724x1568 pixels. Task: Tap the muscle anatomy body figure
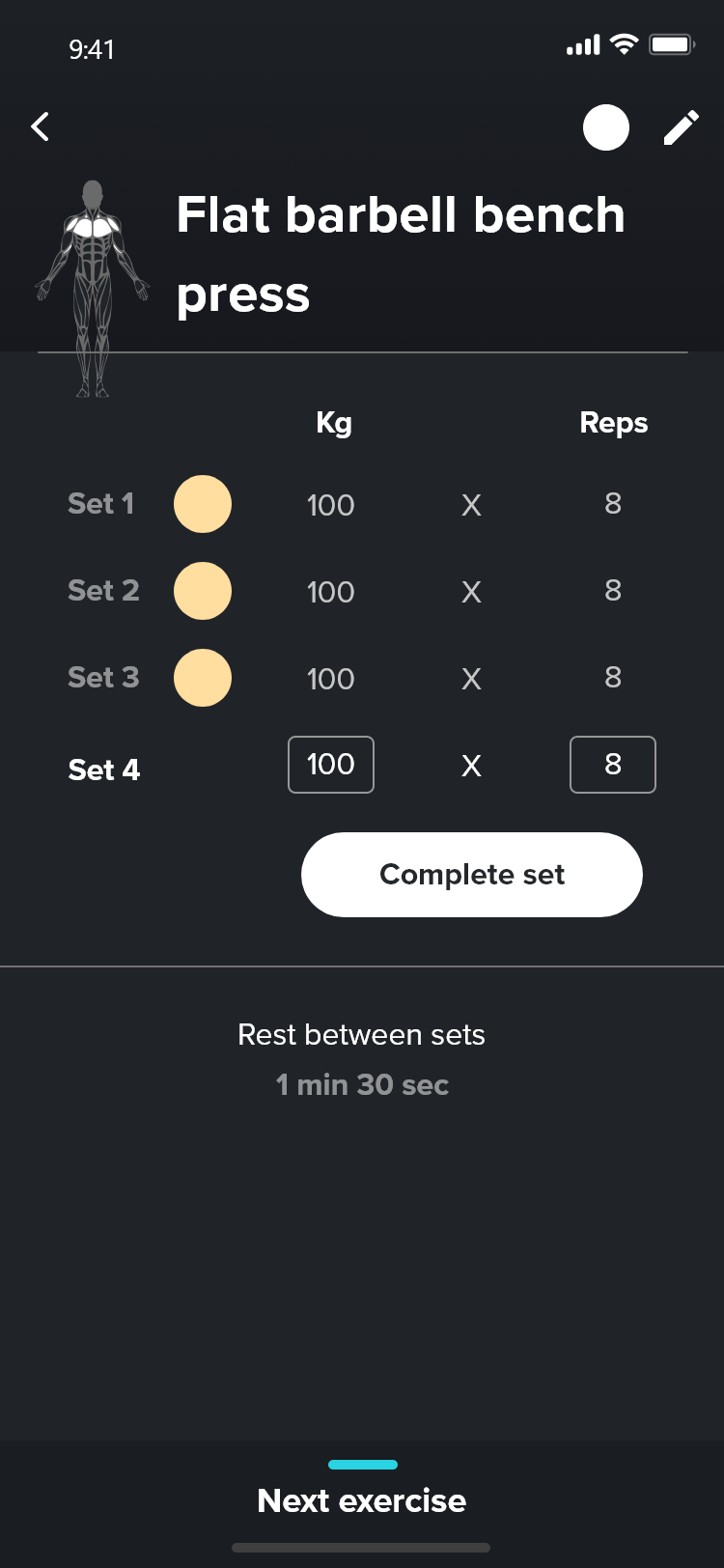click(x=93, y=288)
